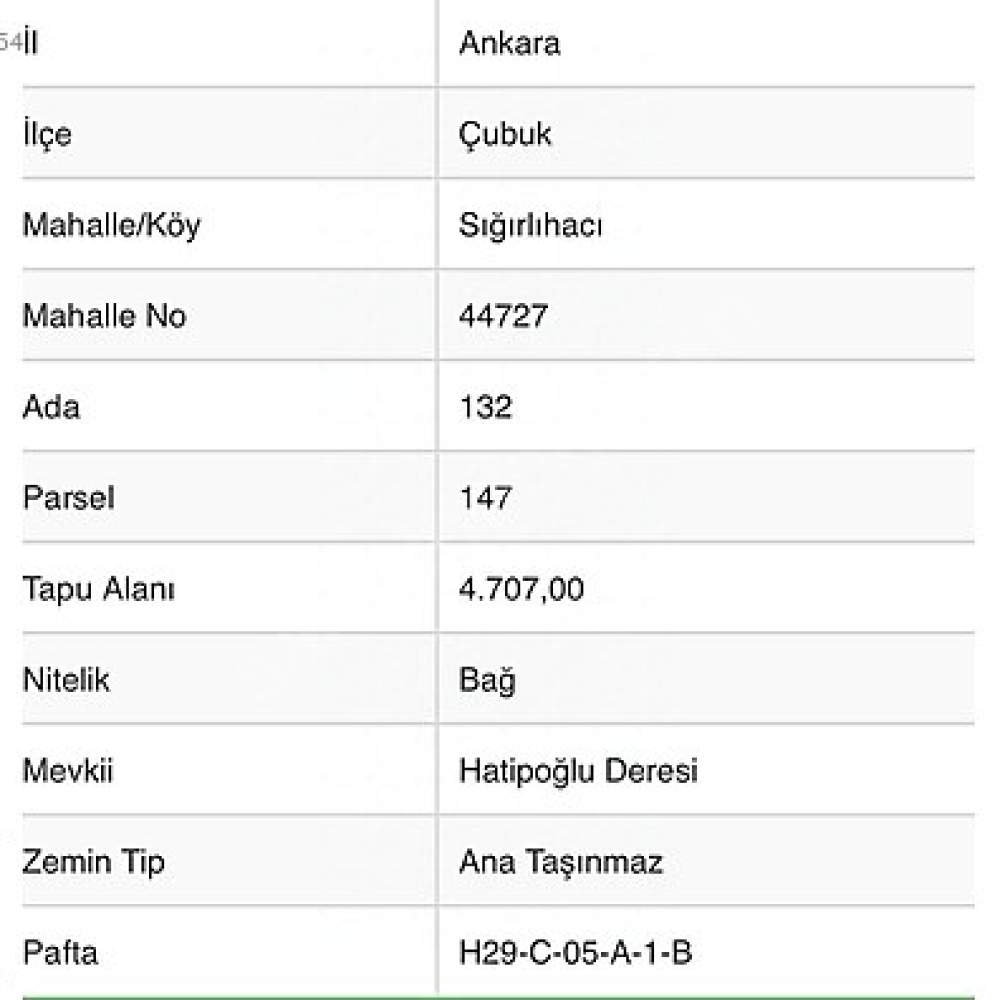Select the Parsel value 147
Viewport: 1000px width, 1000px height.
point(485,497)
